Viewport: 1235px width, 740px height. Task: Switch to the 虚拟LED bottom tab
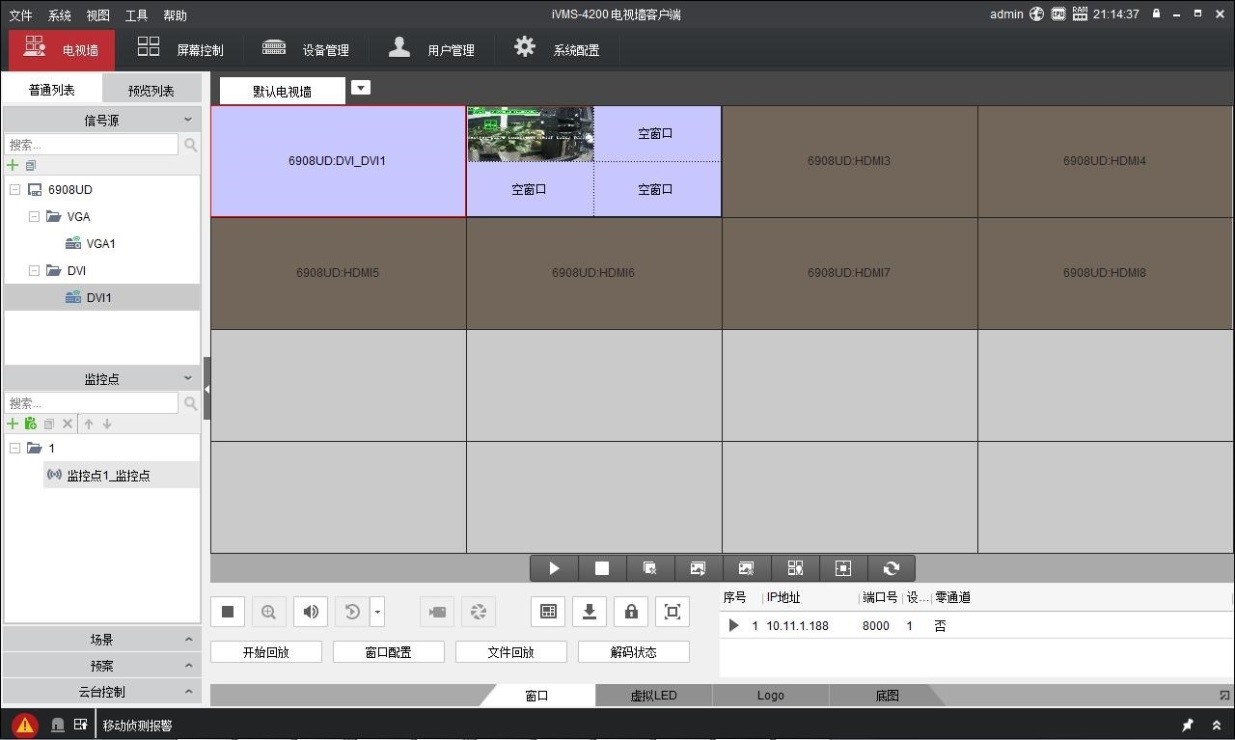(653, 696)
